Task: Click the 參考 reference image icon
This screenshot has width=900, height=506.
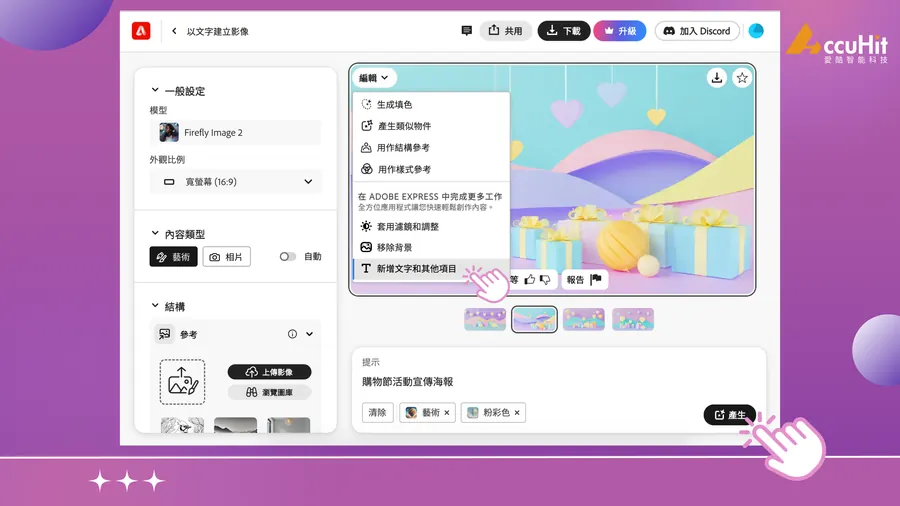Action: (x=164, y=334)
